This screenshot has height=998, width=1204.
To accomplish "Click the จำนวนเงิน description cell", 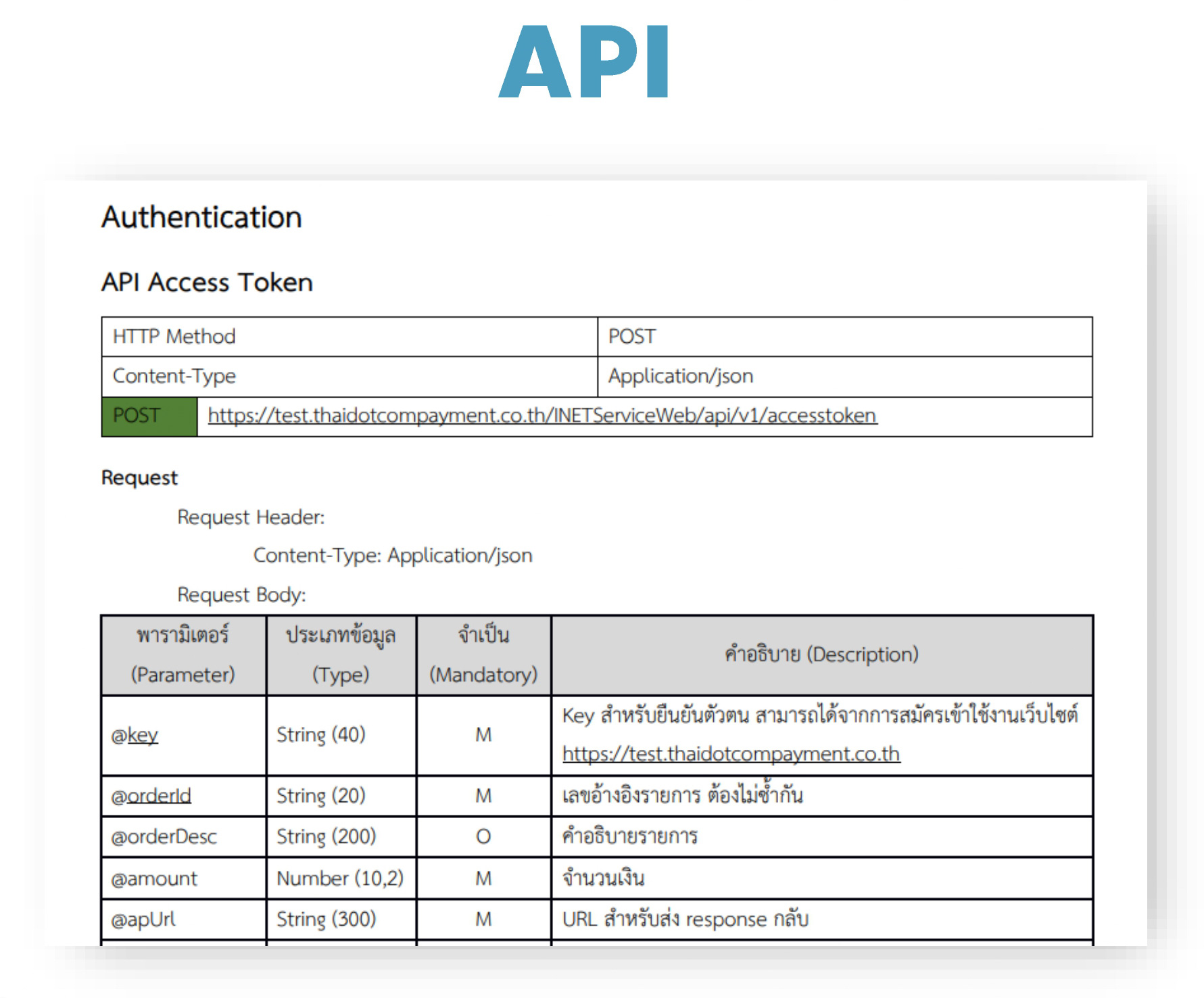I will pos(822,879).
